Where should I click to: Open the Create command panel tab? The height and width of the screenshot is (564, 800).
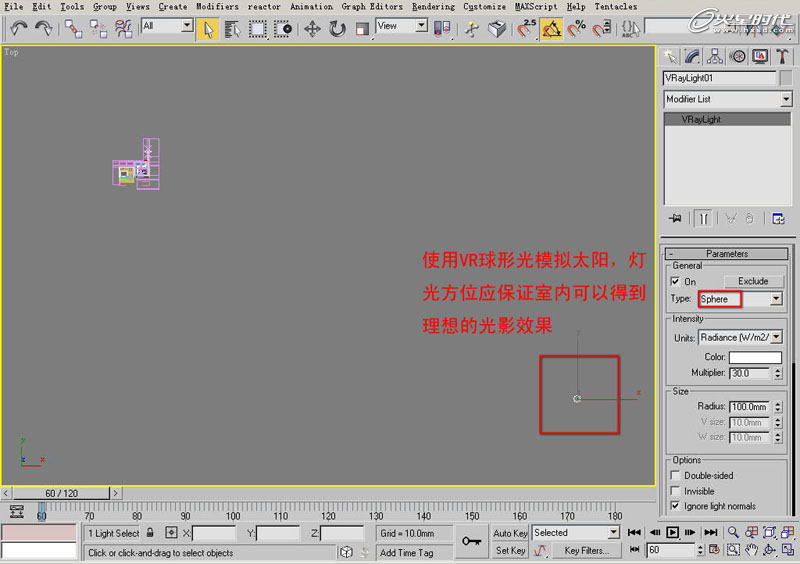(670, 57)
